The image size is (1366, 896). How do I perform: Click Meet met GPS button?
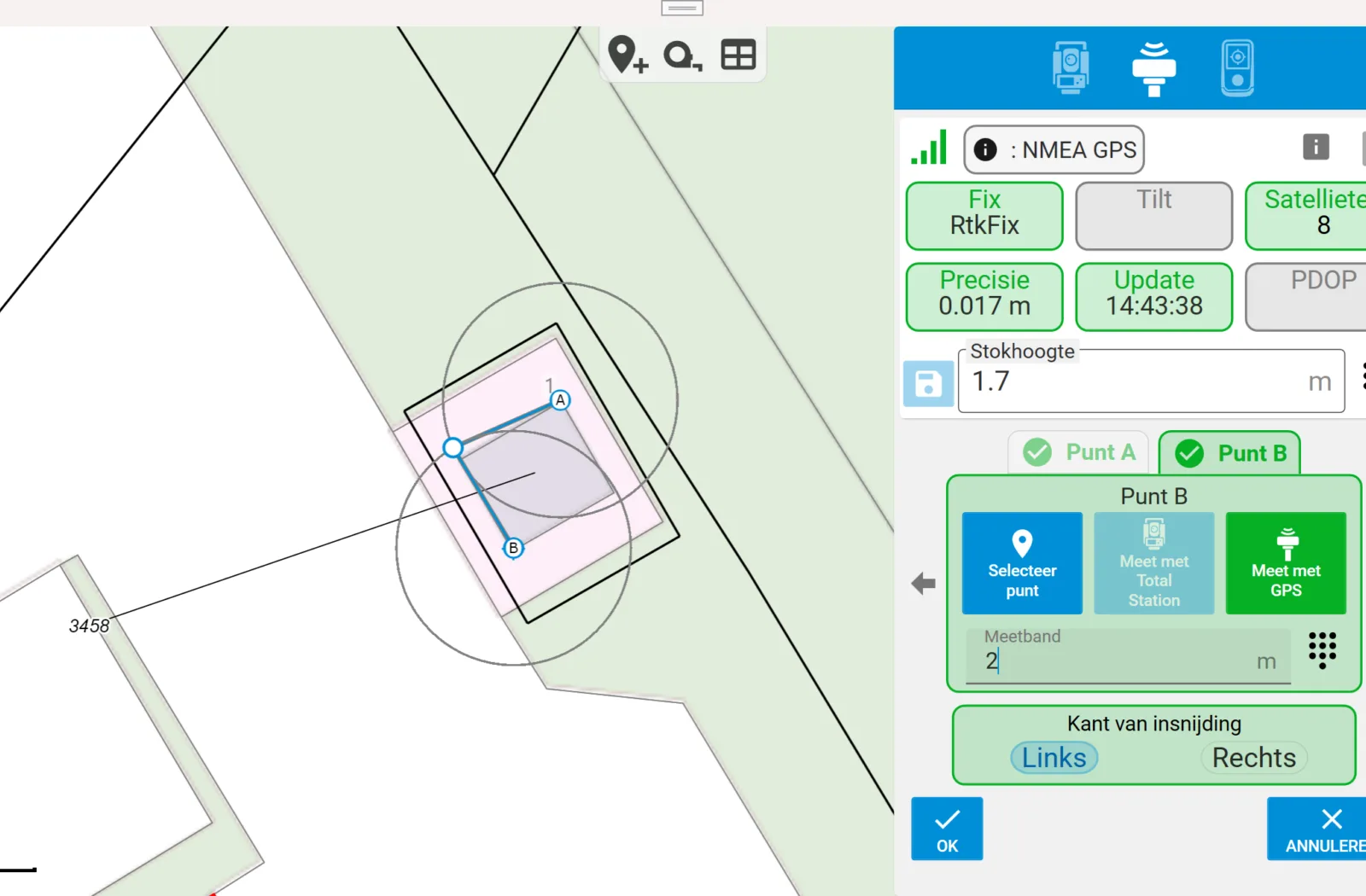click(x=1286, y=563)
